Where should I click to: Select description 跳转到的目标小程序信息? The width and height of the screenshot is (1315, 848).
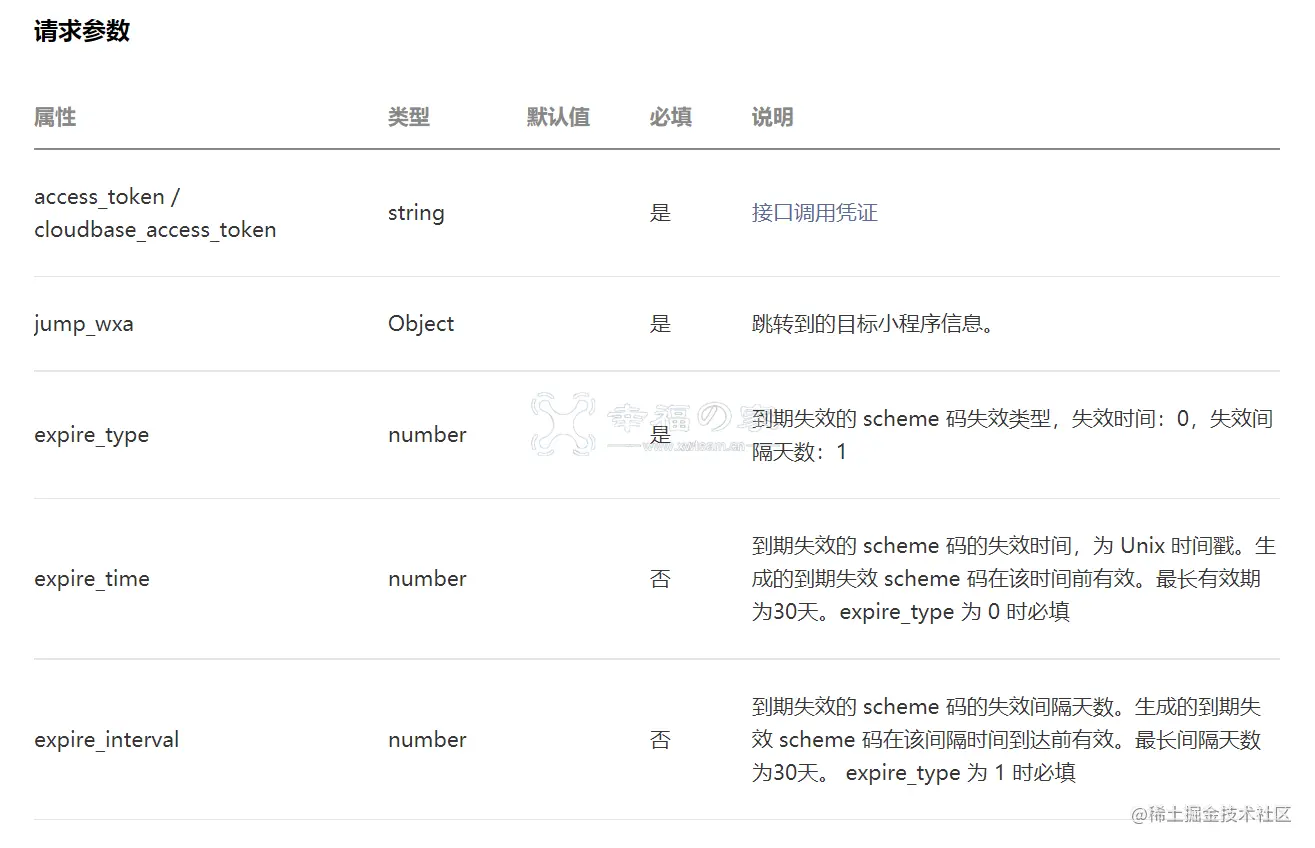click(x=873, y=324)
